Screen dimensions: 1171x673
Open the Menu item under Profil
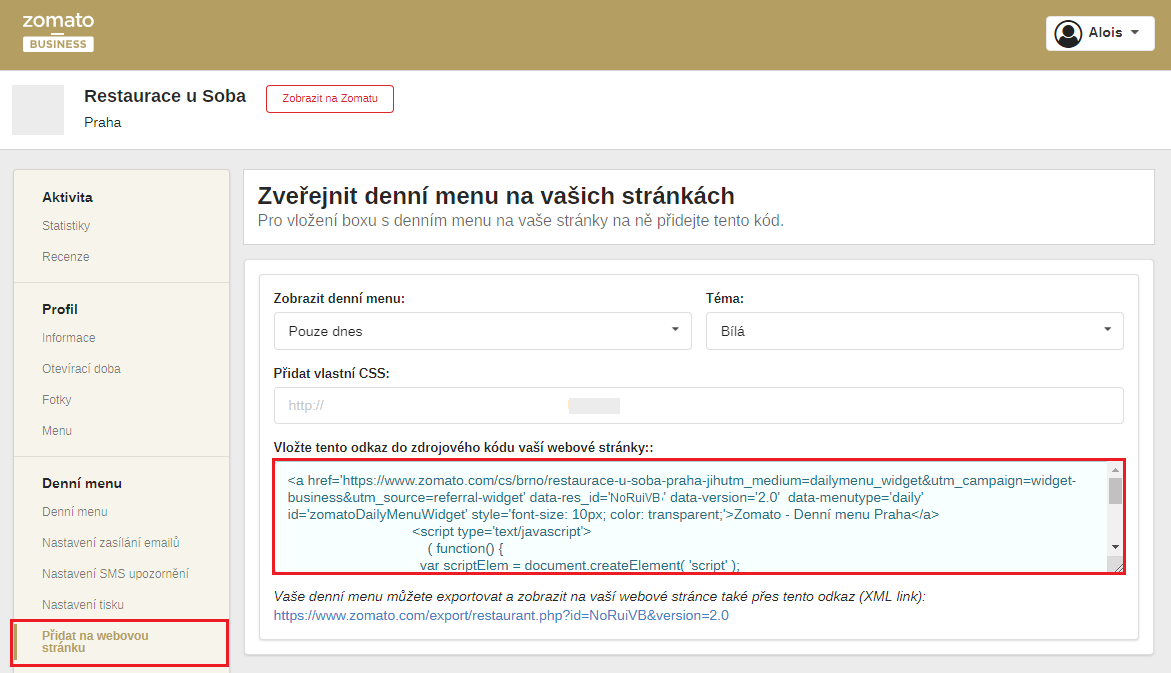pyautogui.click(x=57, y=431)
